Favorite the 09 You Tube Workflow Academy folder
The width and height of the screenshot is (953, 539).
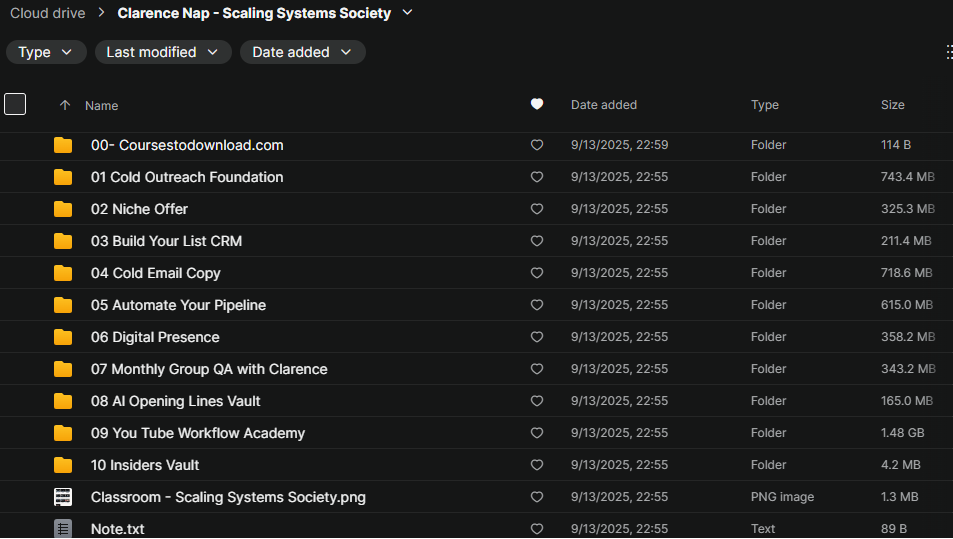coord(537,433)
